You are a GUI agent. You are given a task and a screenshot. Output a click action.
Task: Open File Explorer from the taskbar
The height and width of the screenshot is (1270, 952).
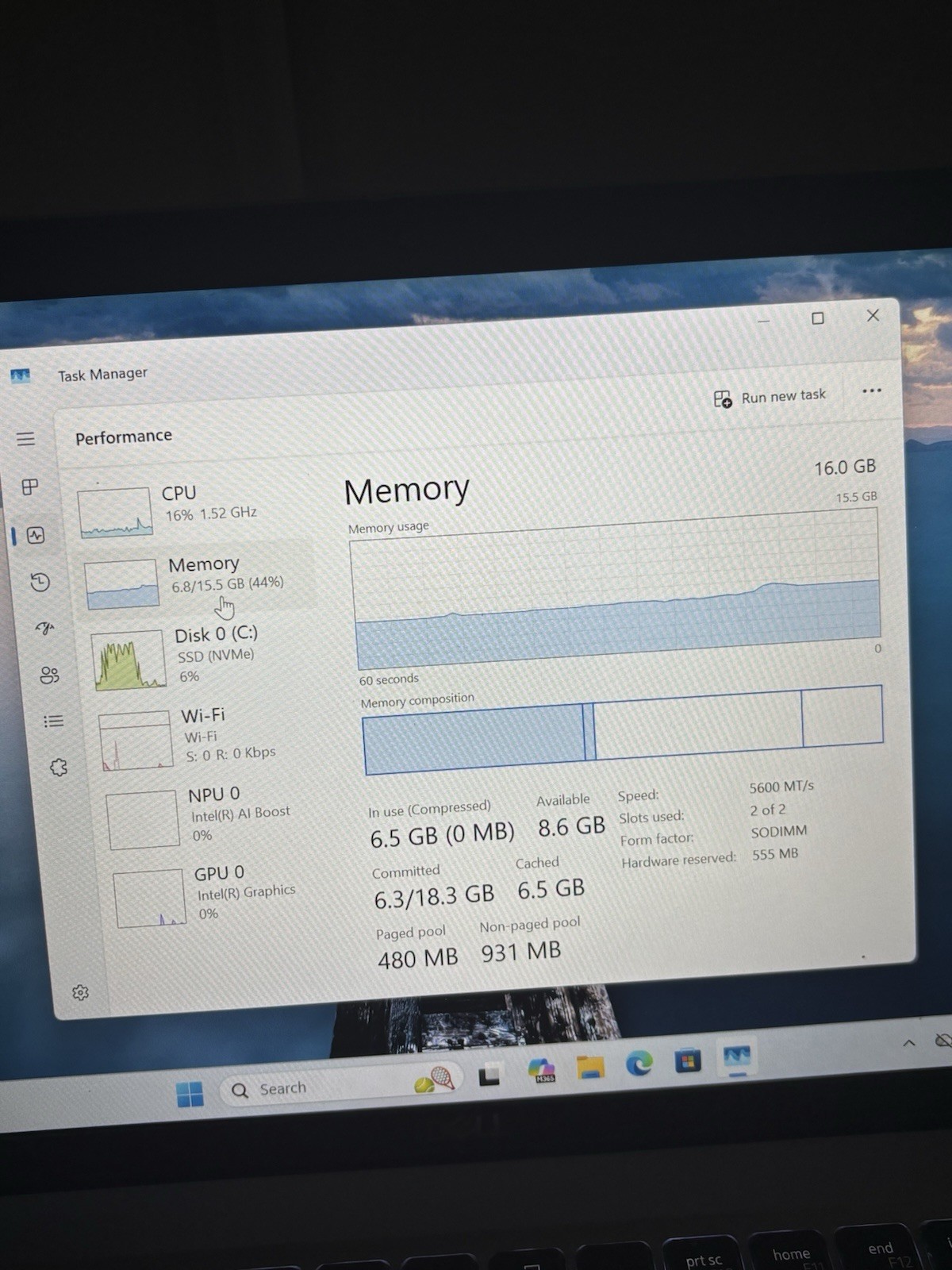tap(590, 1067)
